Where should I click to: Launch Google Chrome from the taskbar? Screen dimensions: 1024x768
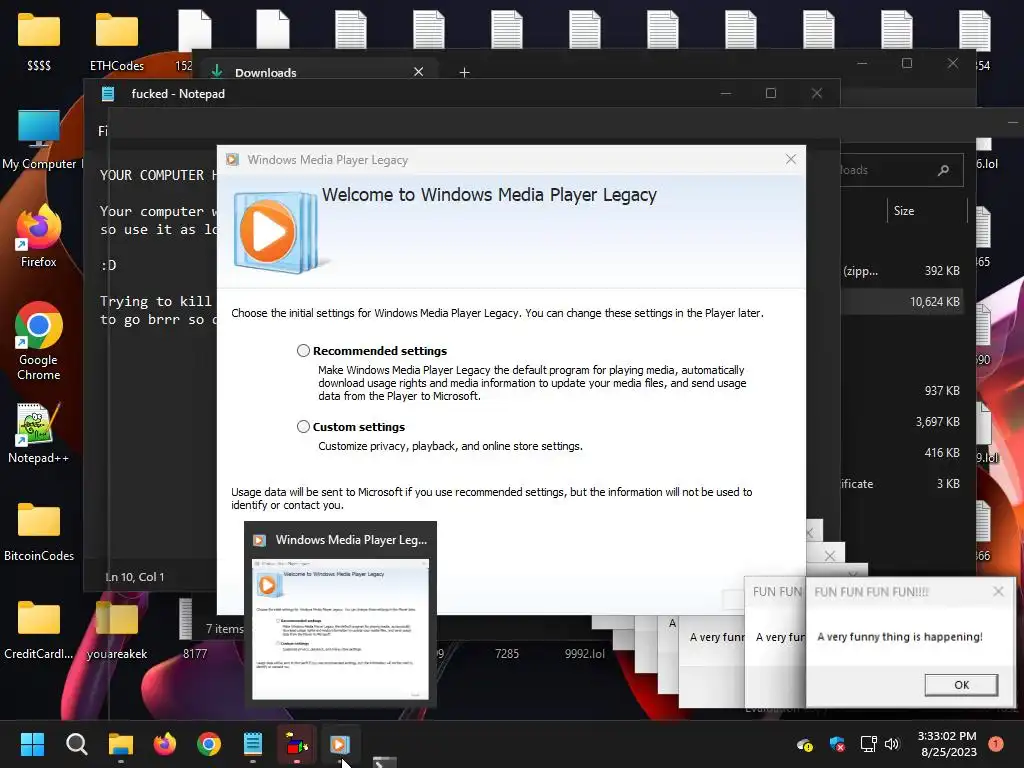pos(209,744)
